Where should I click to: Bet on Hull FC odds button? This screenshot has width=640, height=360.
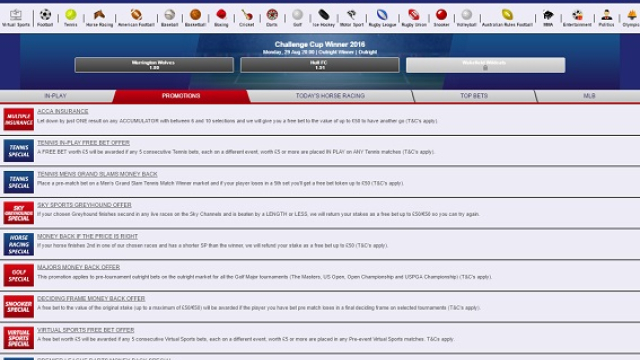click(320, 65)
